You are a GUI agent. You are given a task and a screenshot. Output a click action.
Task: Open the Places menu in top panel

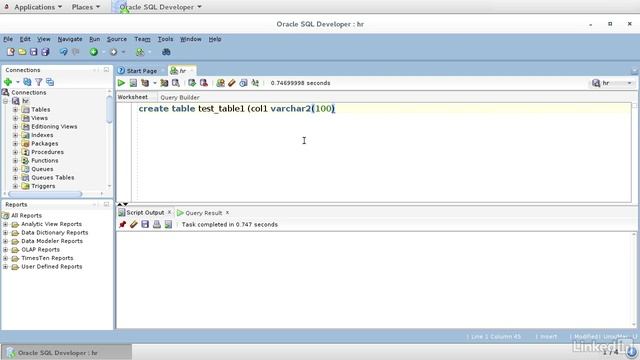coord(86,7)
